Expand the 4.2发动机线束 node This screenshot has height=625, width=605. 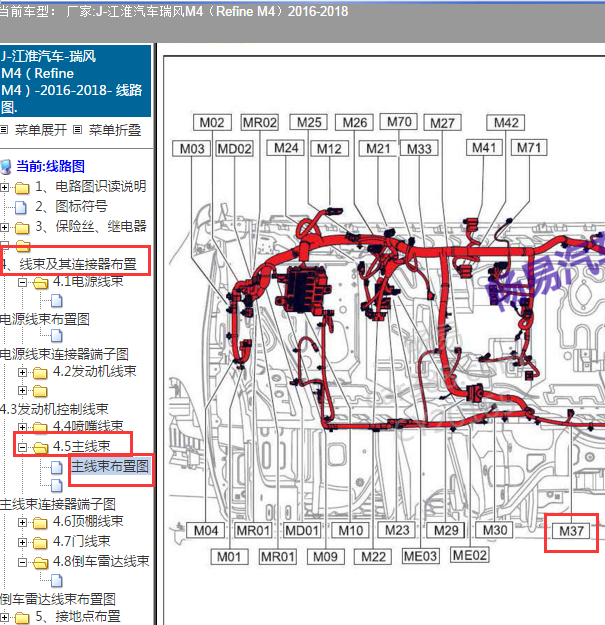click(x=23, y=372)
